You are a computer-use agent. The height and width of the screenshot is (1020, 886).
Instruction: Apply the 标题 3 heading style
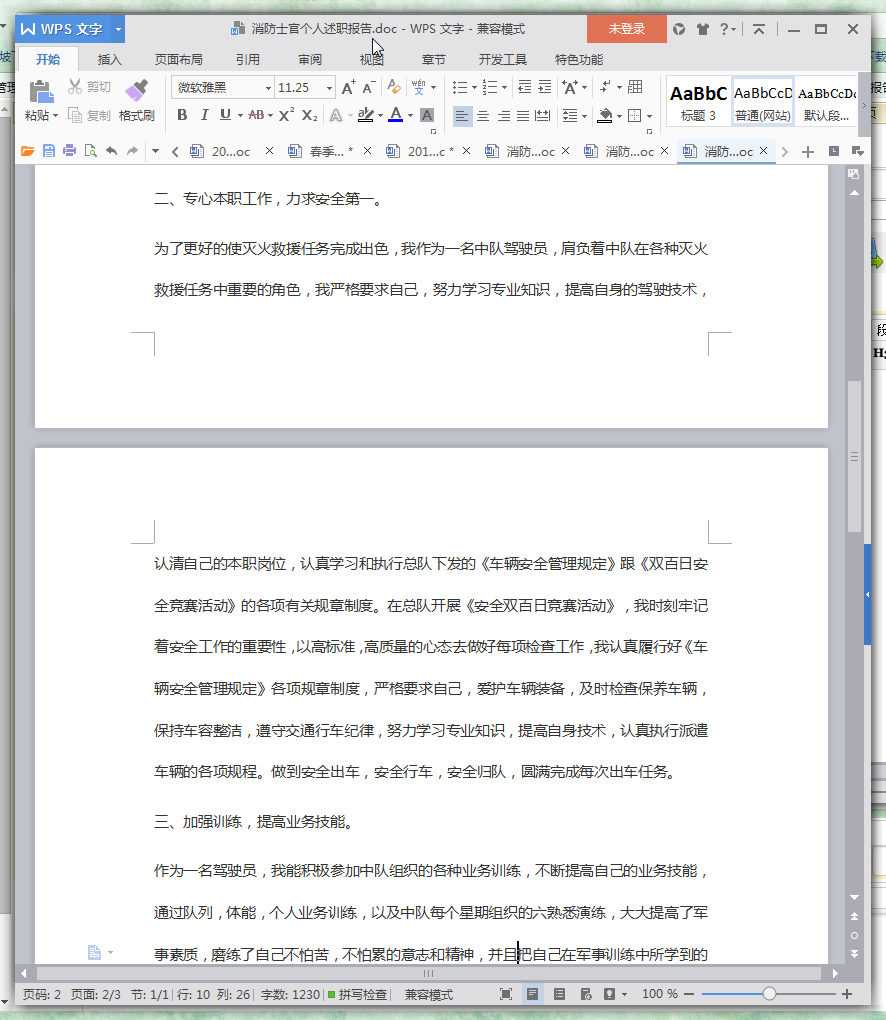pos(698,102)
